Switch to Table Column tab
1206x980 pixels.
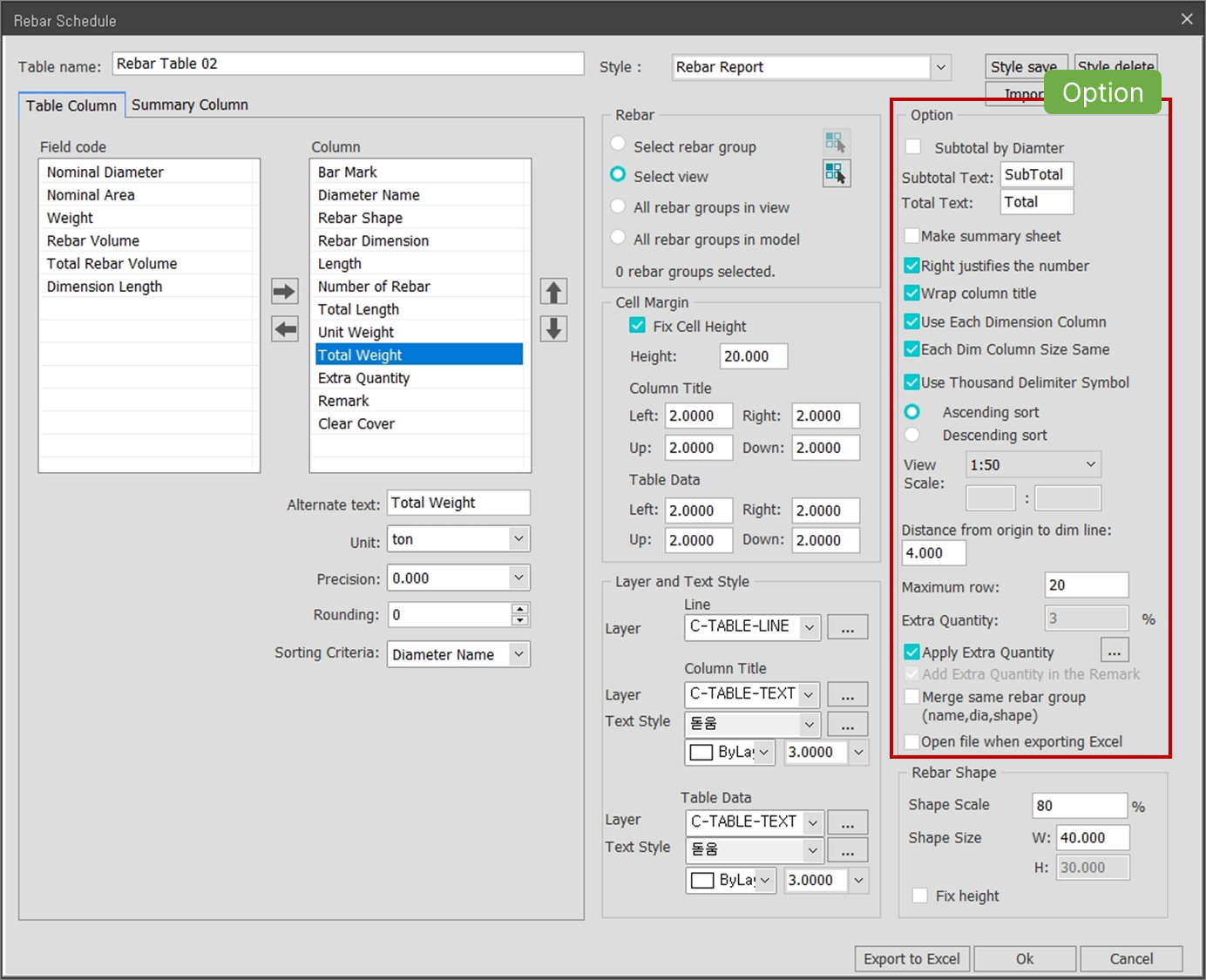pyautogui.click(x=71, y=105)
